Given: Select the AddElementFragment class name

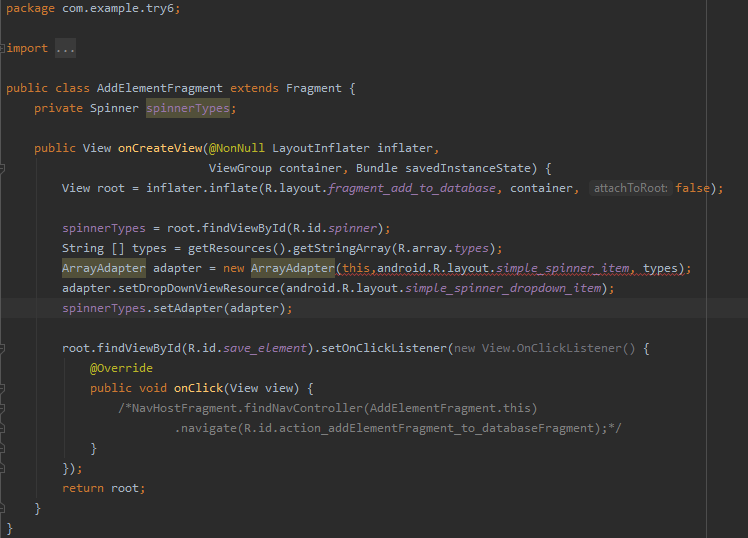Looking at the screenshot, I should 160,88.
